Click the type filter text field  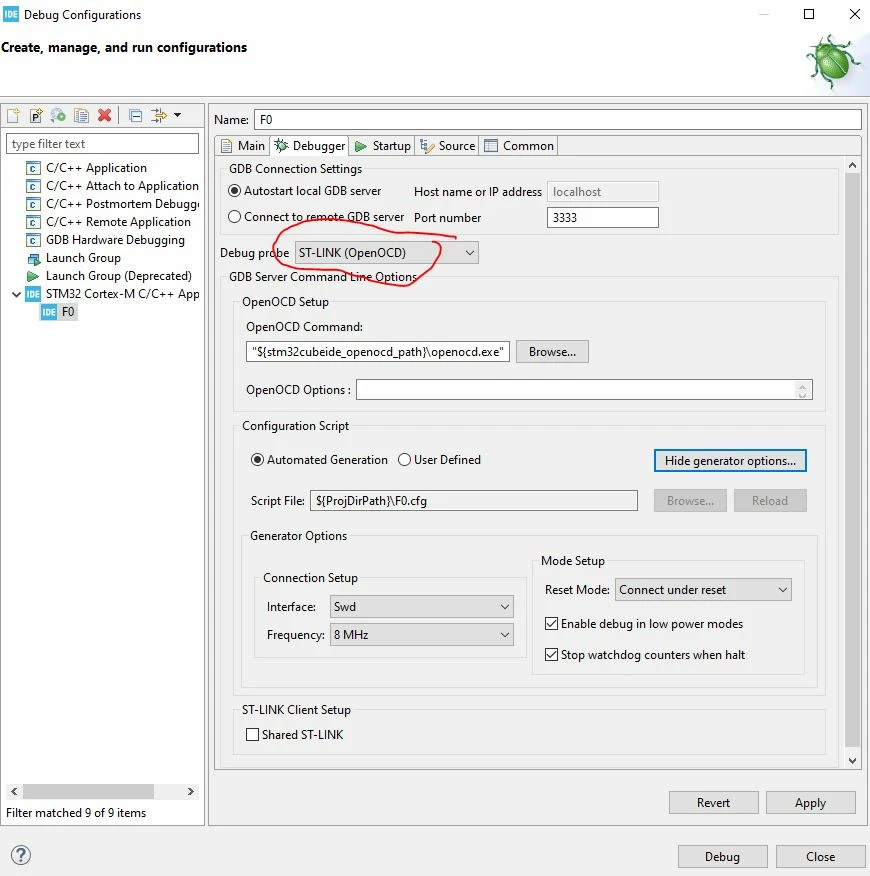pyautogui.click(x=102, y=144)
